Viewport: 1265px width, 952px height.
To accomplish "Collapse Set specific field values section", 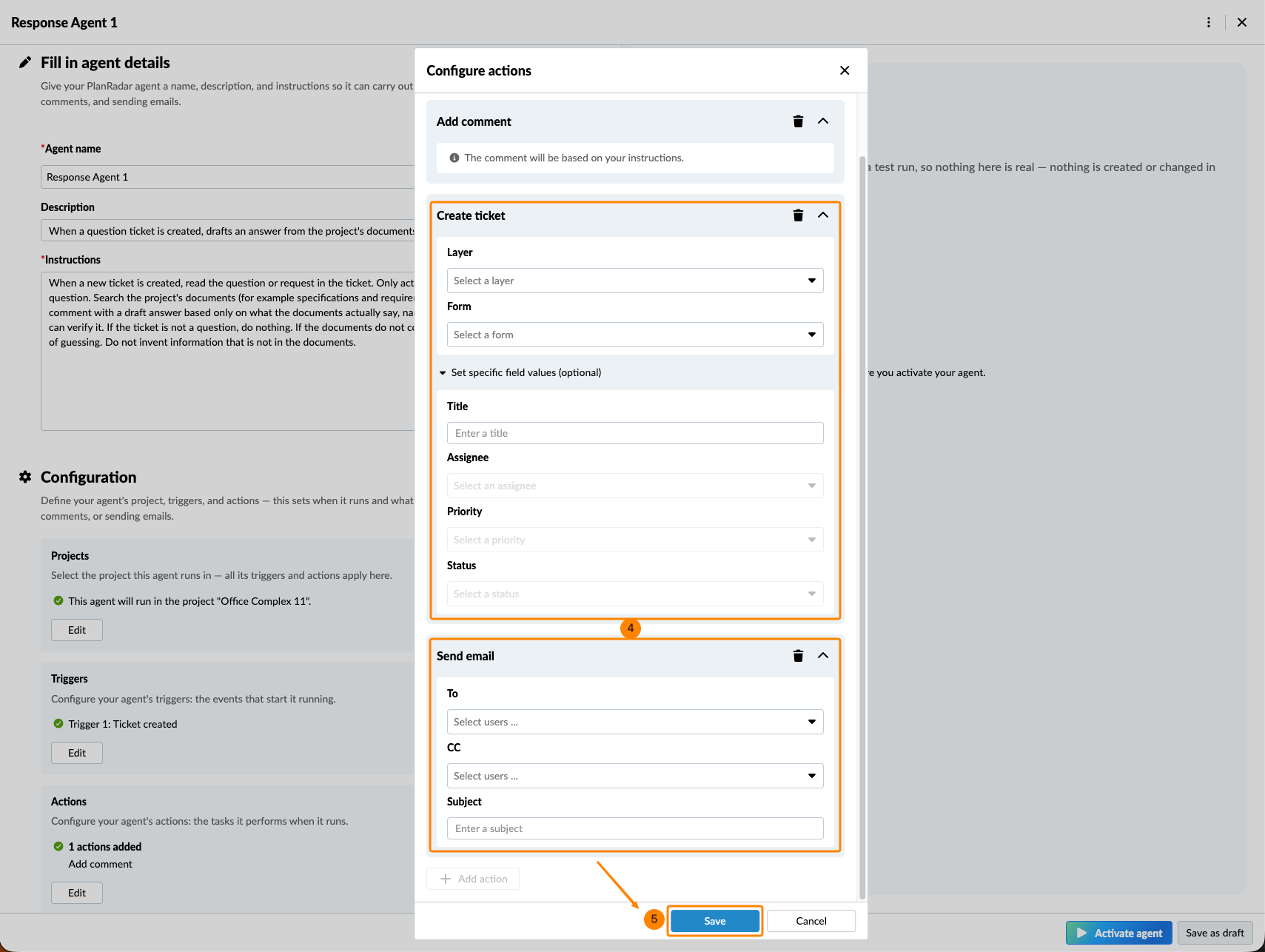I will point(521,372).
